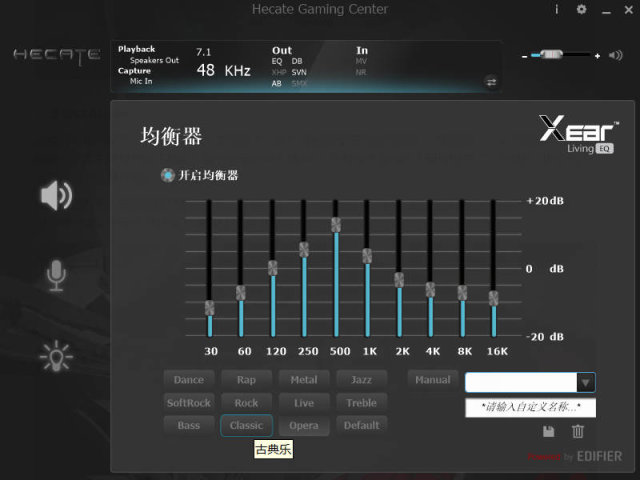Click the master volume slider knob
640x480 pixels.
point(551,55)
